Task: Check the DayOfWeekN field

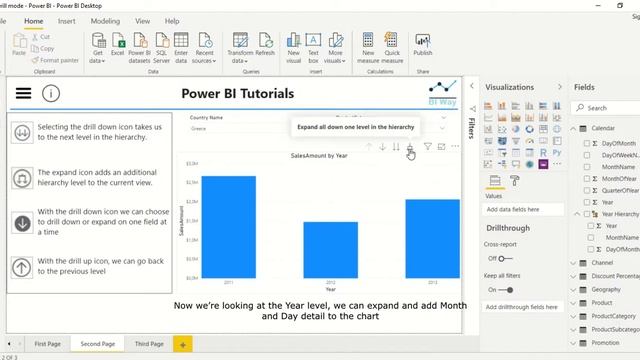Action: [587, 155]
